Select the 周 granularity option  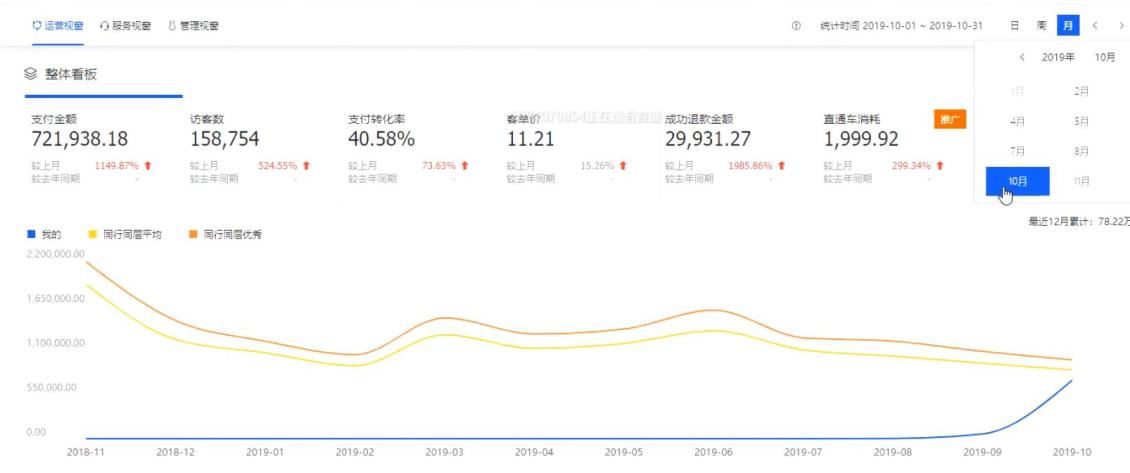[x=1041, y=26]
